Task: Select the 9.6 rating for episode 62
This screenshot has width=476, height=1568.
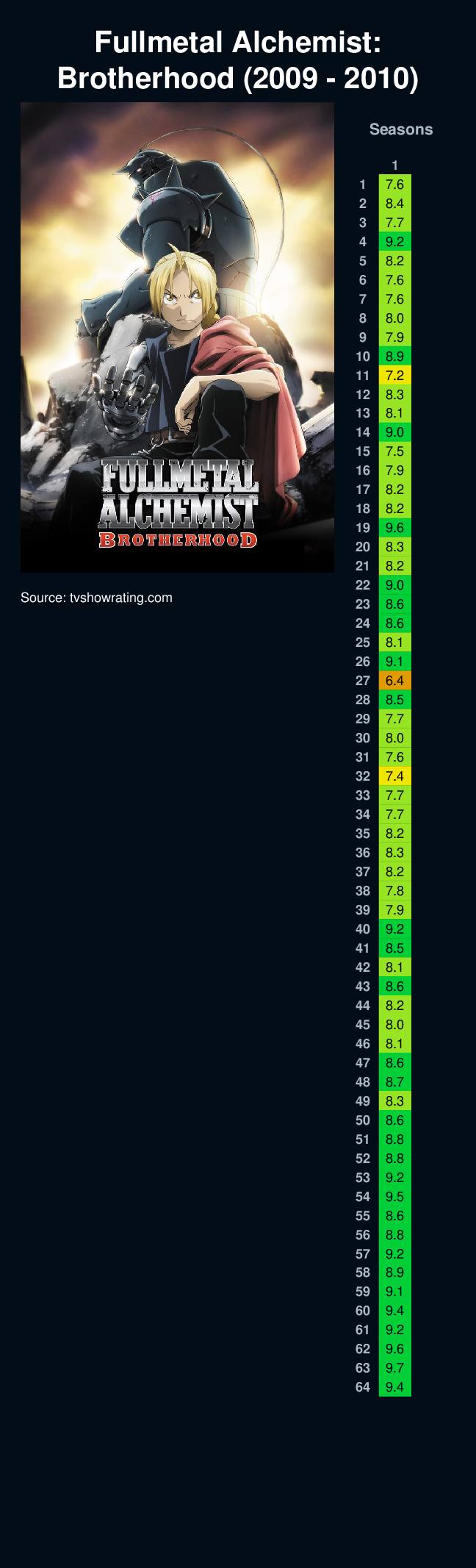Action: tap(394, 1349)
